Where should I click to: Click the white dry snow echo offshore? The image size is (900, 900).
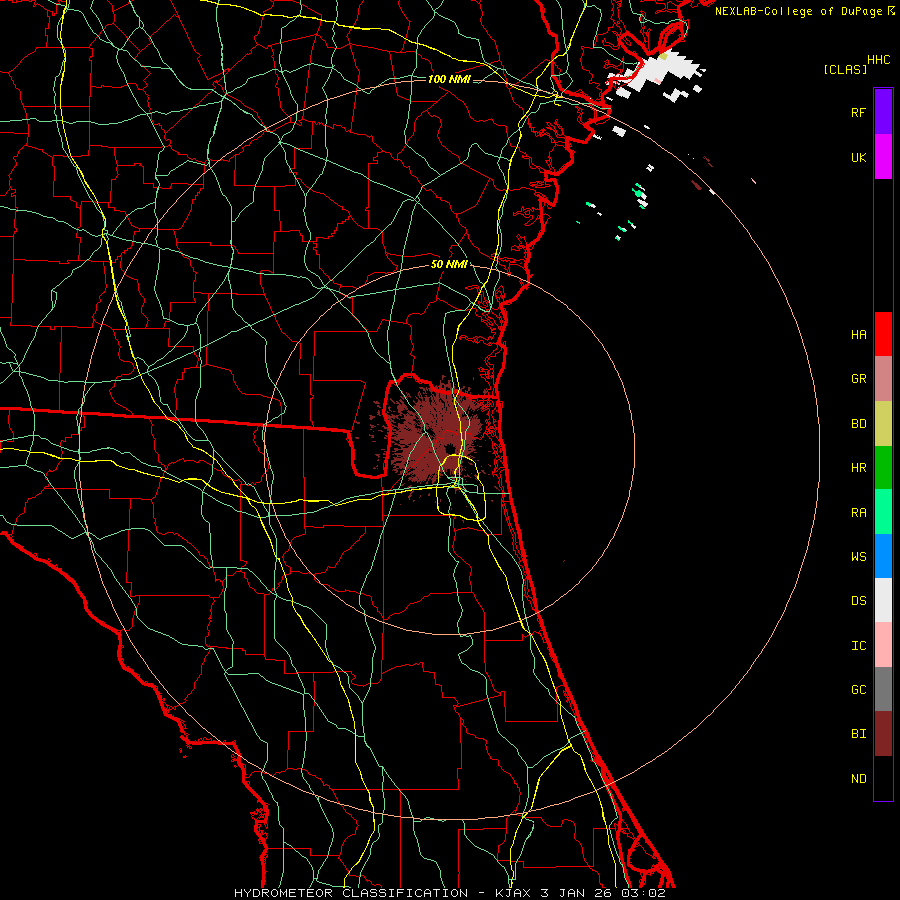[660, 72]
